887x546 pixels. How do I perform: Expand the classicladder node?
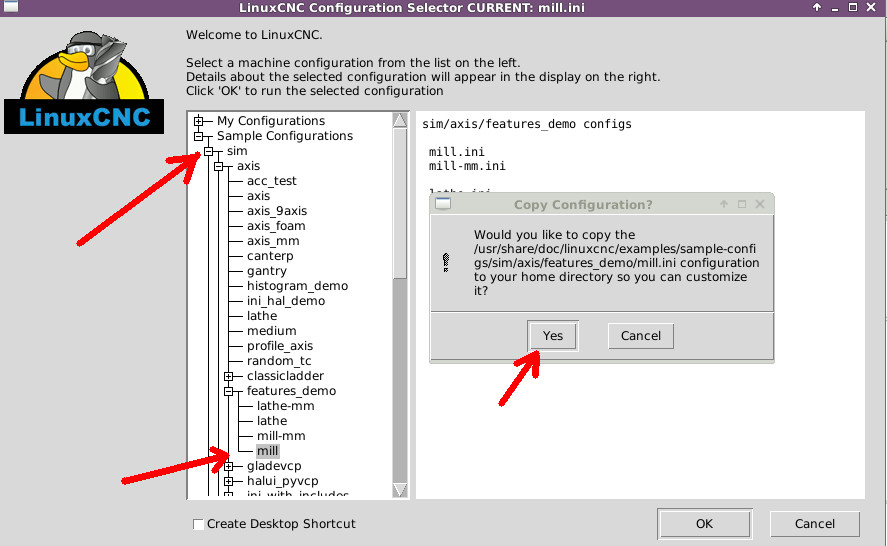[x=229, y=376]
